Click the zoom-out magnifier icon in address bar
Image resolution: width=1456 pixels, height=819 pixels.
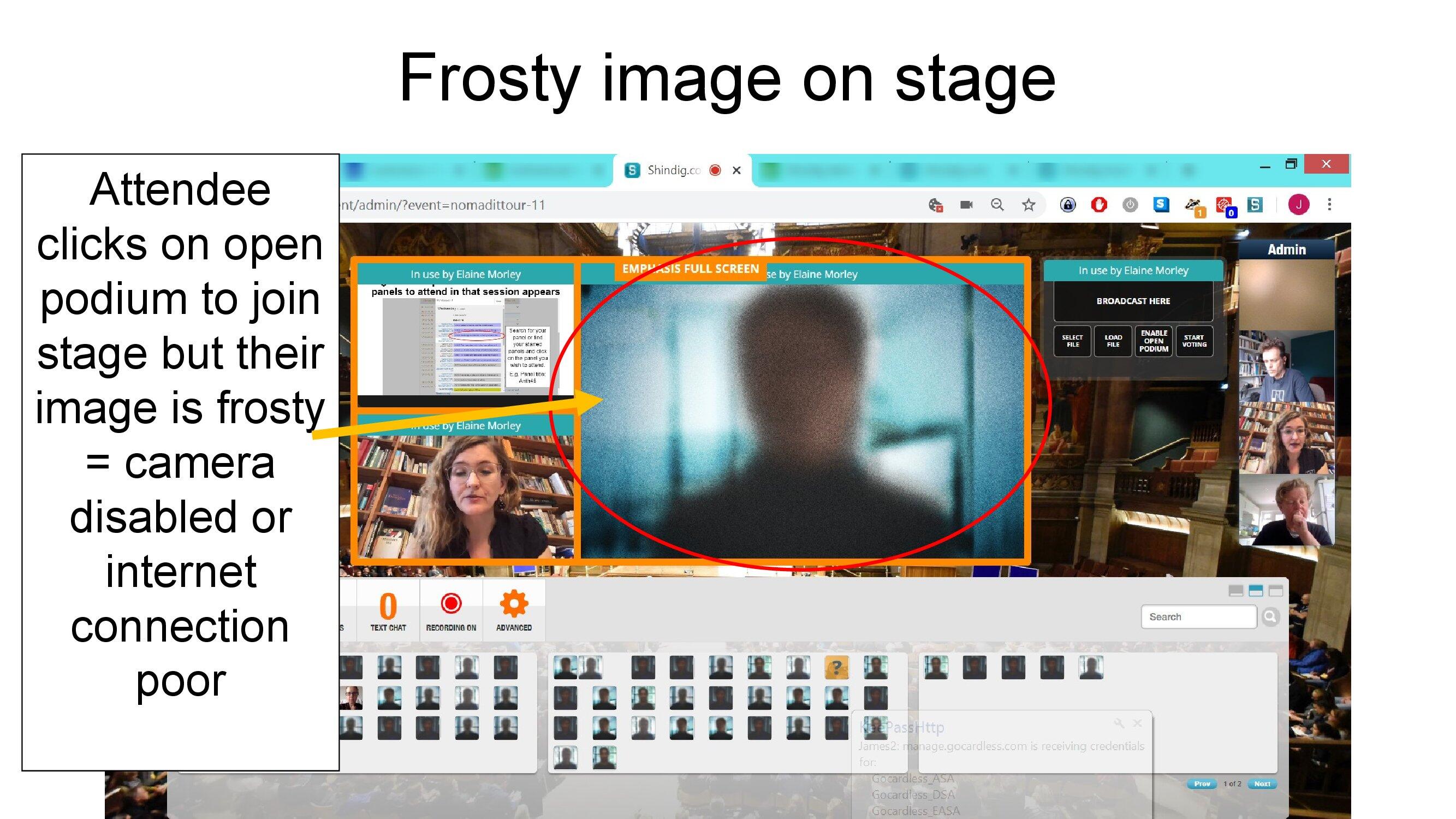click(x=997, y=205)
